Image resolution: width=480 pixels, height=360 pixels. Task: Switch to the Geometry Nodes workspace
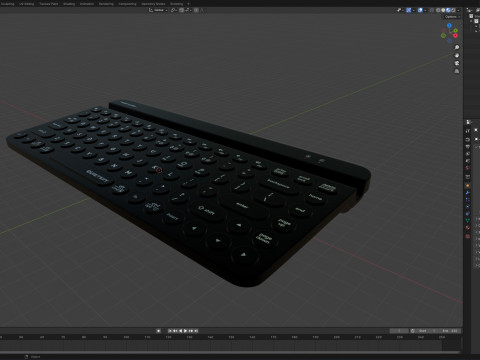pos(153,4)
